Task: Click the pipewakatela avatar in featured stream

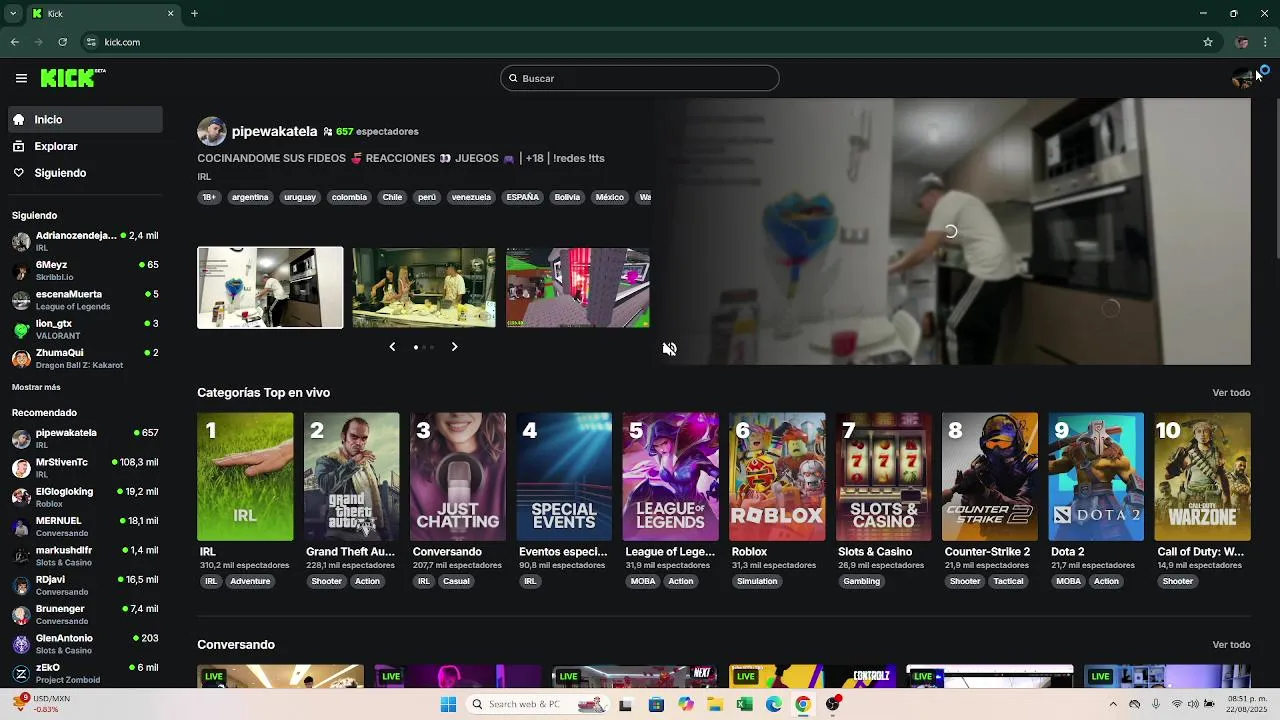Action: [x=211, y=131]
